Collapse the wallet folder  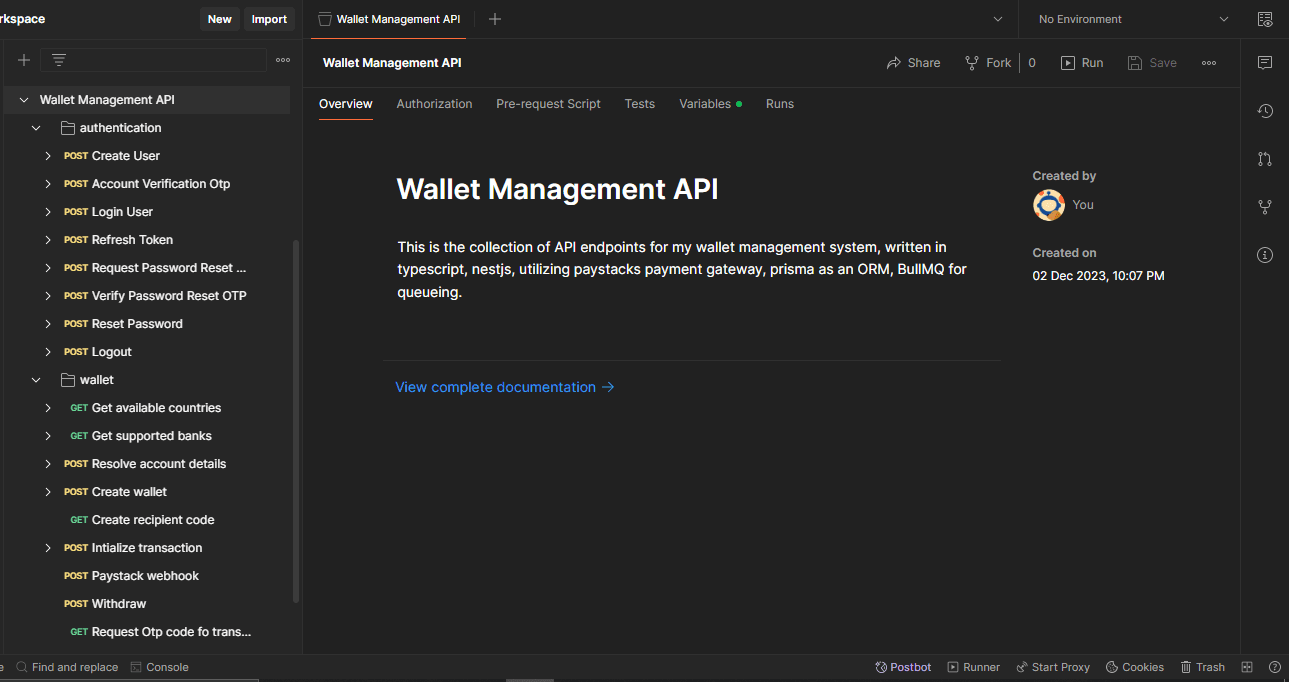coord(36,380)
